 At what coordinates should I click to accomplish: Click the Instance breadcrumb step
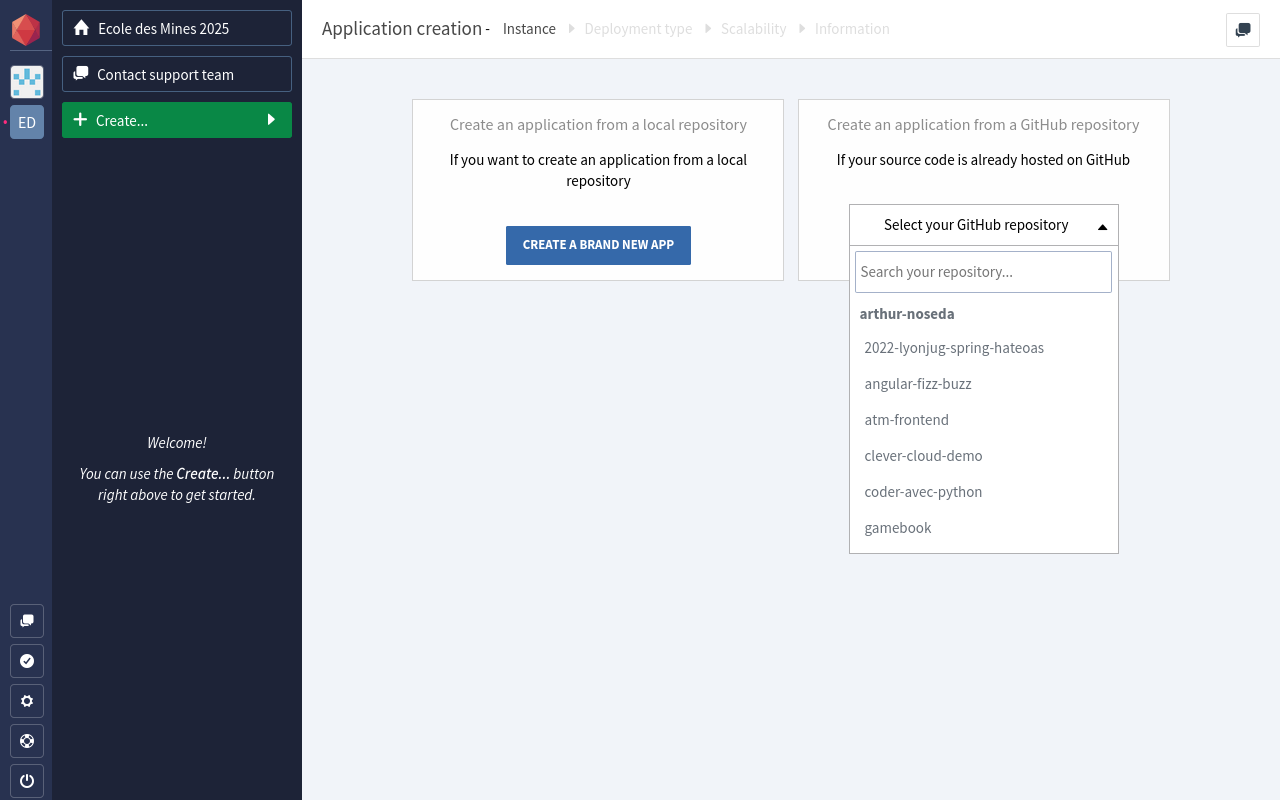pos(529,29)
